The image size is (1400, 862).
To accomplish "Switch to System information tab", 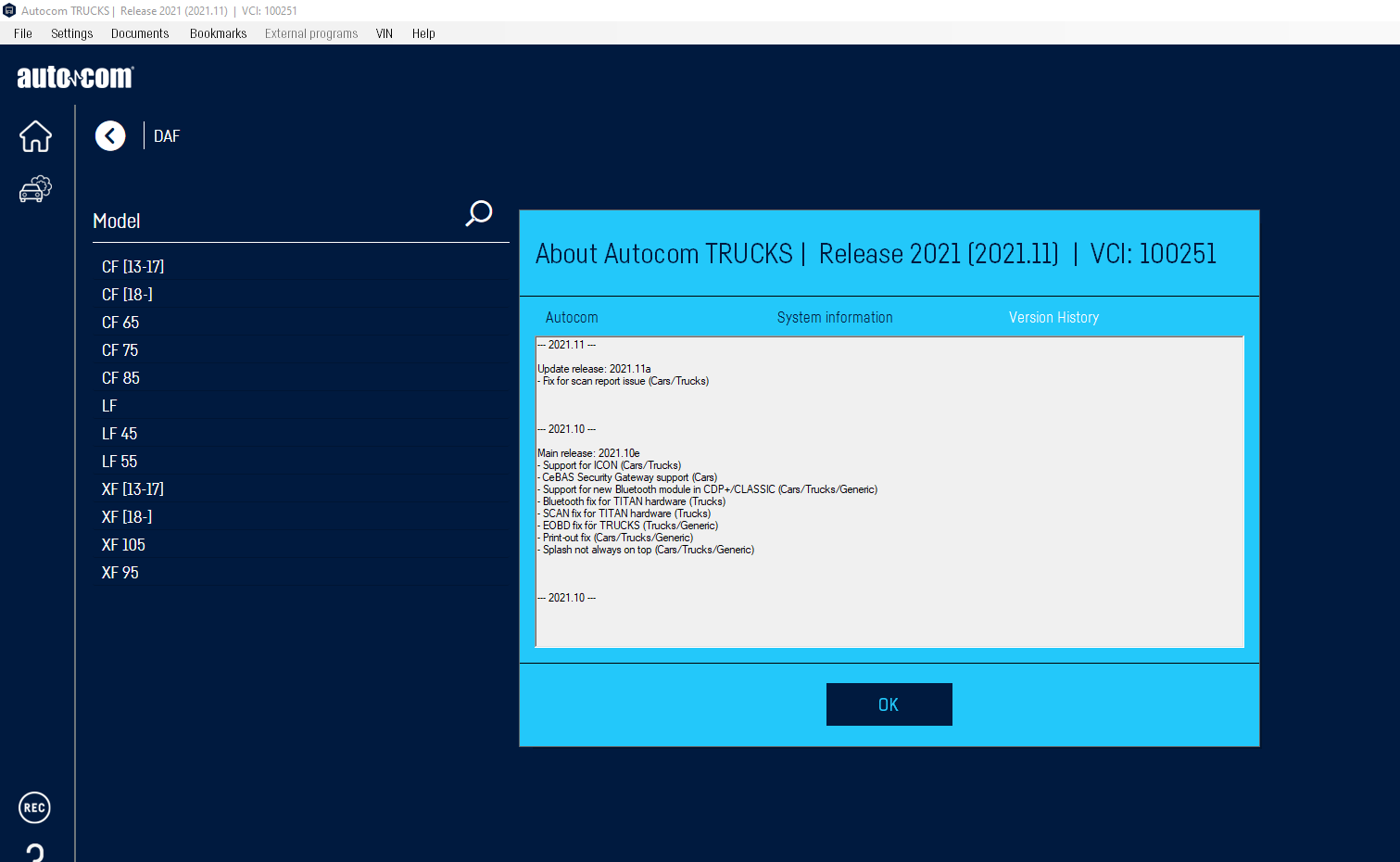I will pos(835,317).
